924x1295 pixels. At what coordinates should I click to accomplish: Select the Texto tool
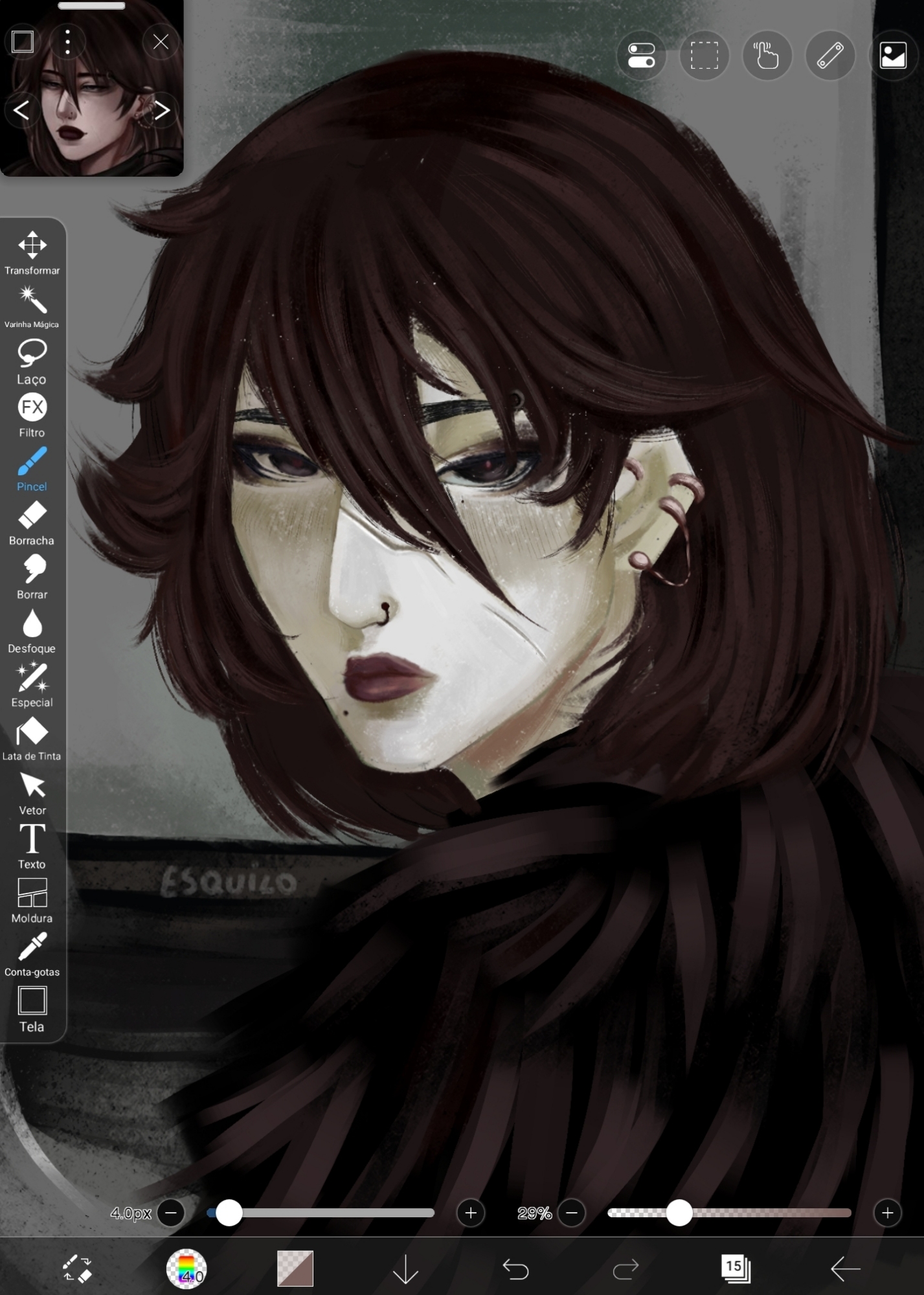(x=32, y=846)
